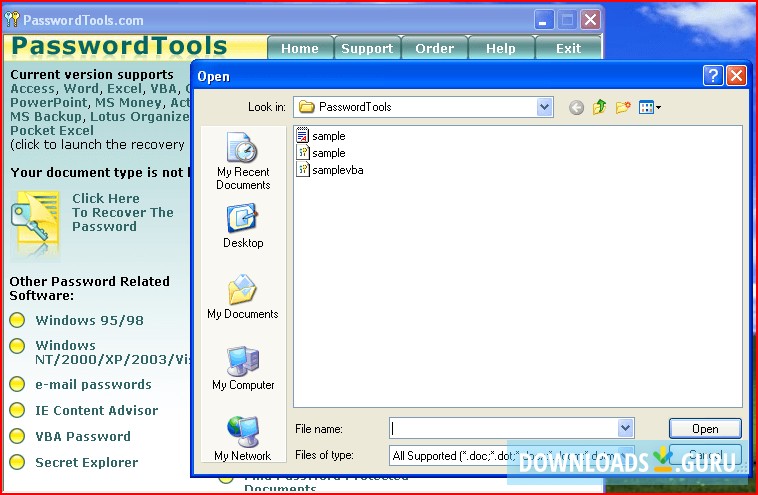Click Here To Recover The Password link

[123, 213]
